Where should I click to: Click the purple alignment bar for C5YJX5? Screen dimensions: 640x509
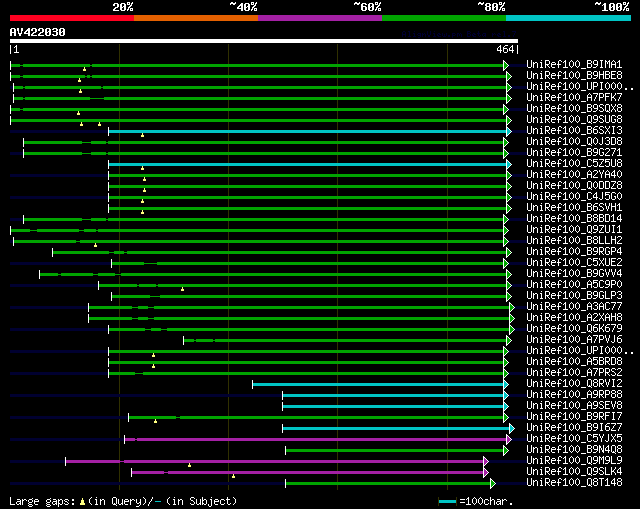316,440
